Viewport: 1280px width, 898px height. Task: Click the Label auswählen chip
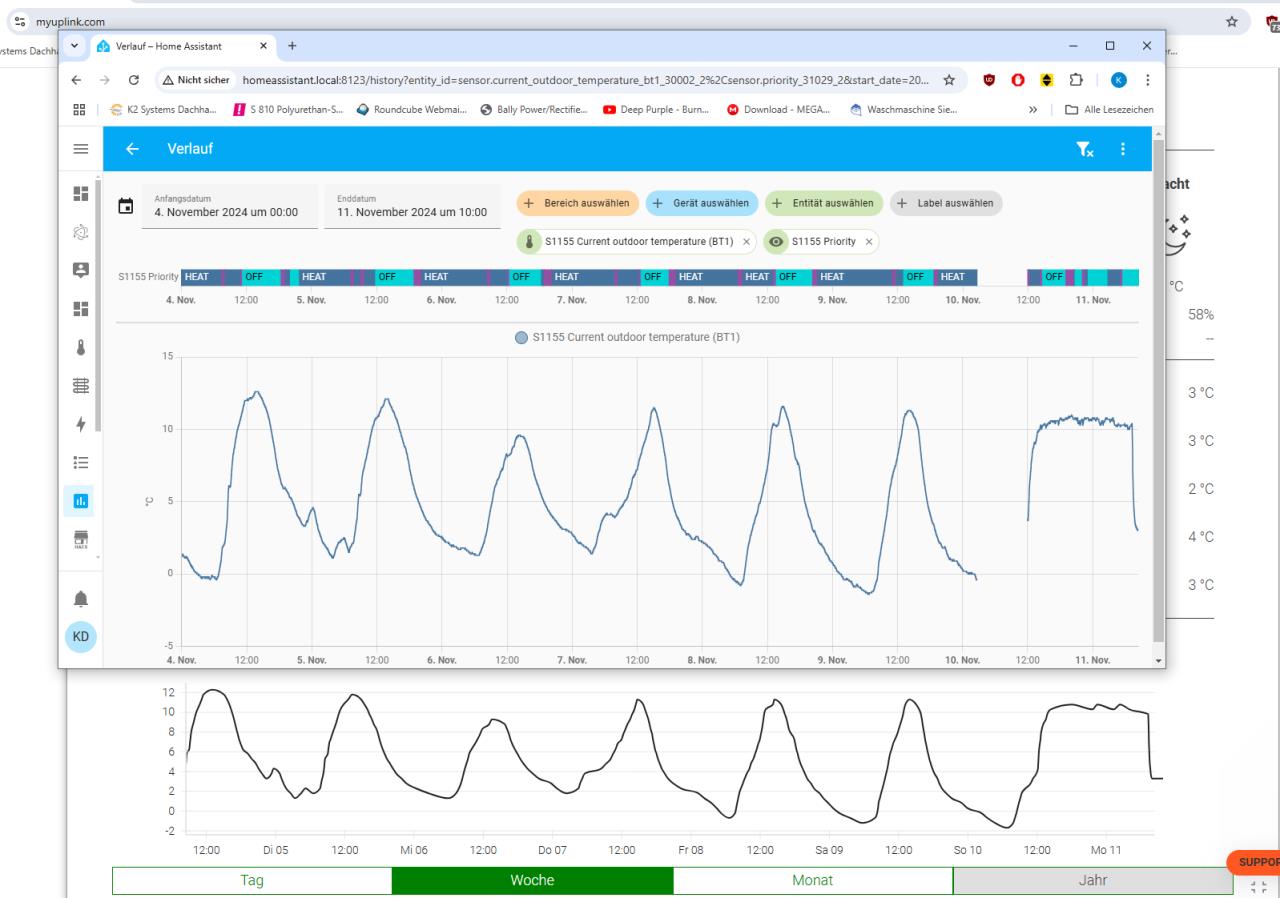coord(946,203)
